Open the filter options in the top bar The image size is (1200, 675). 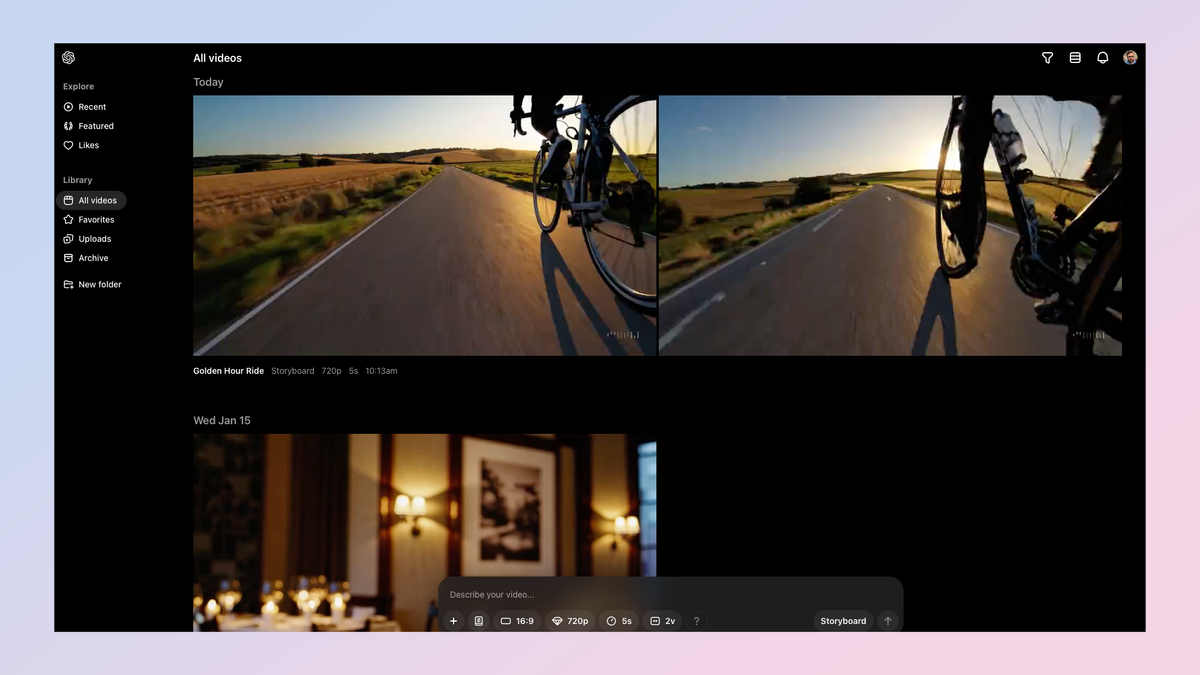click(x=1047, y=58)
